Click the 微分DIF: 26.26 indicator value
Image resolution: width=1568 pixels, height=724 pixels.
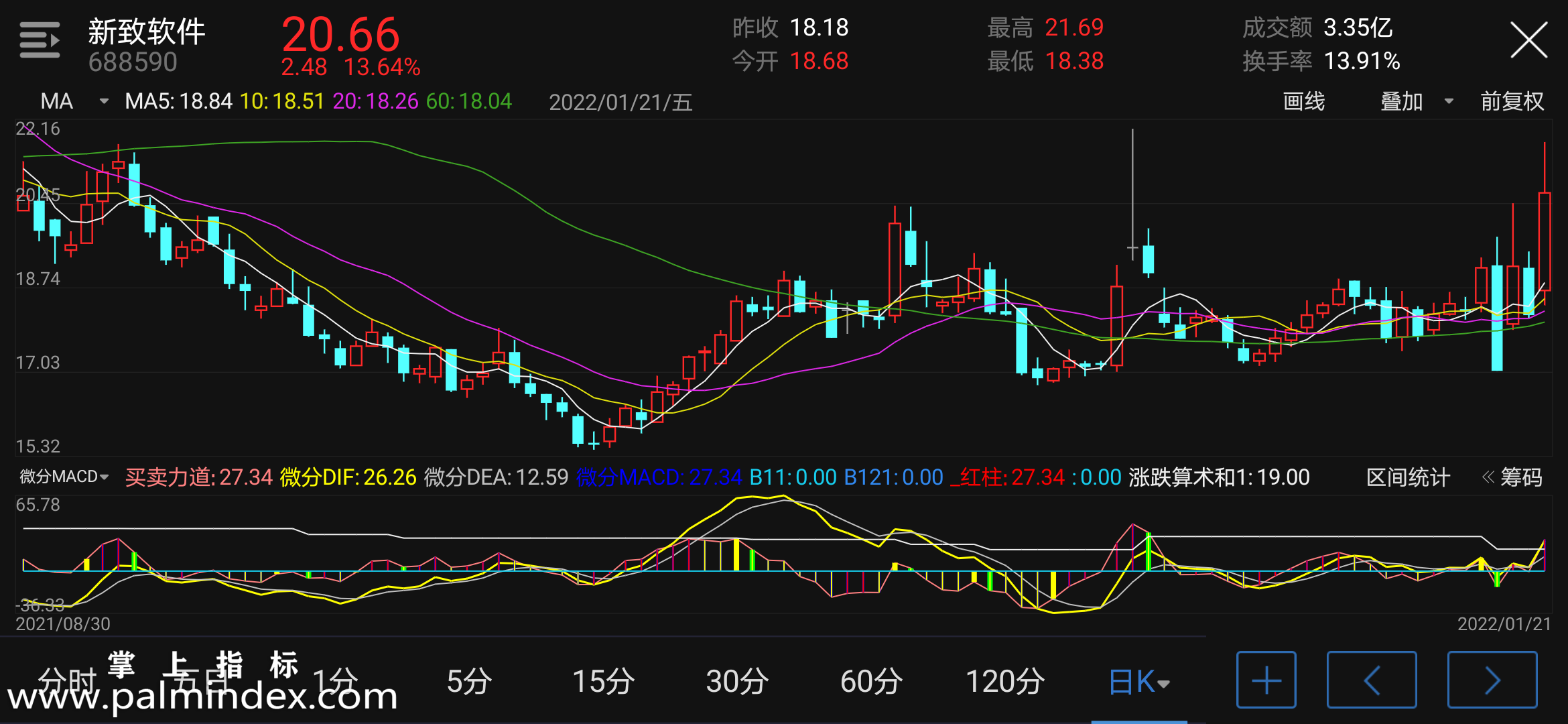coord(348,477)
